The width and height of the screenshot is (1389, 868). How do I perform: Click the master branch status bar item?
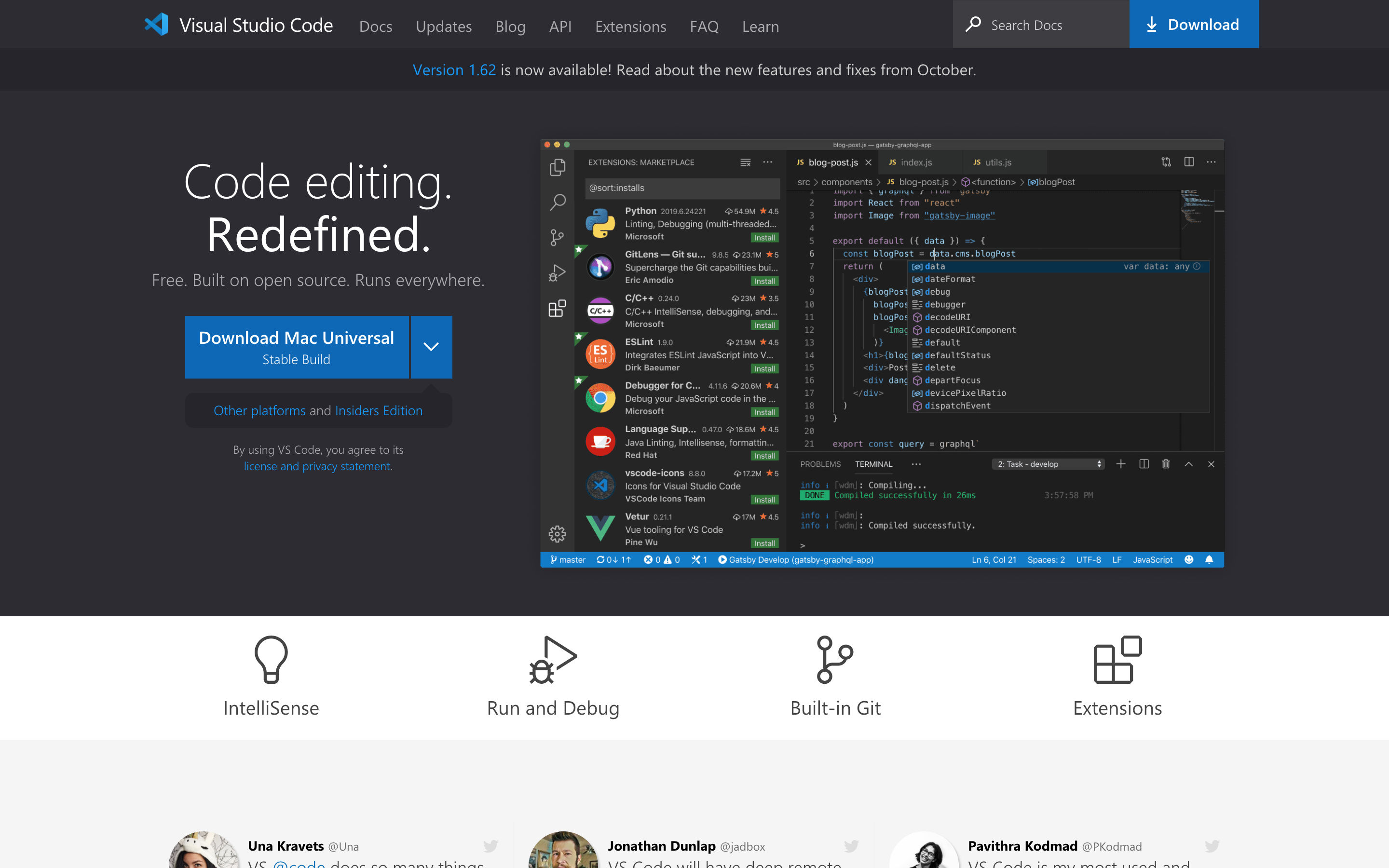click(x=568, y=560)
